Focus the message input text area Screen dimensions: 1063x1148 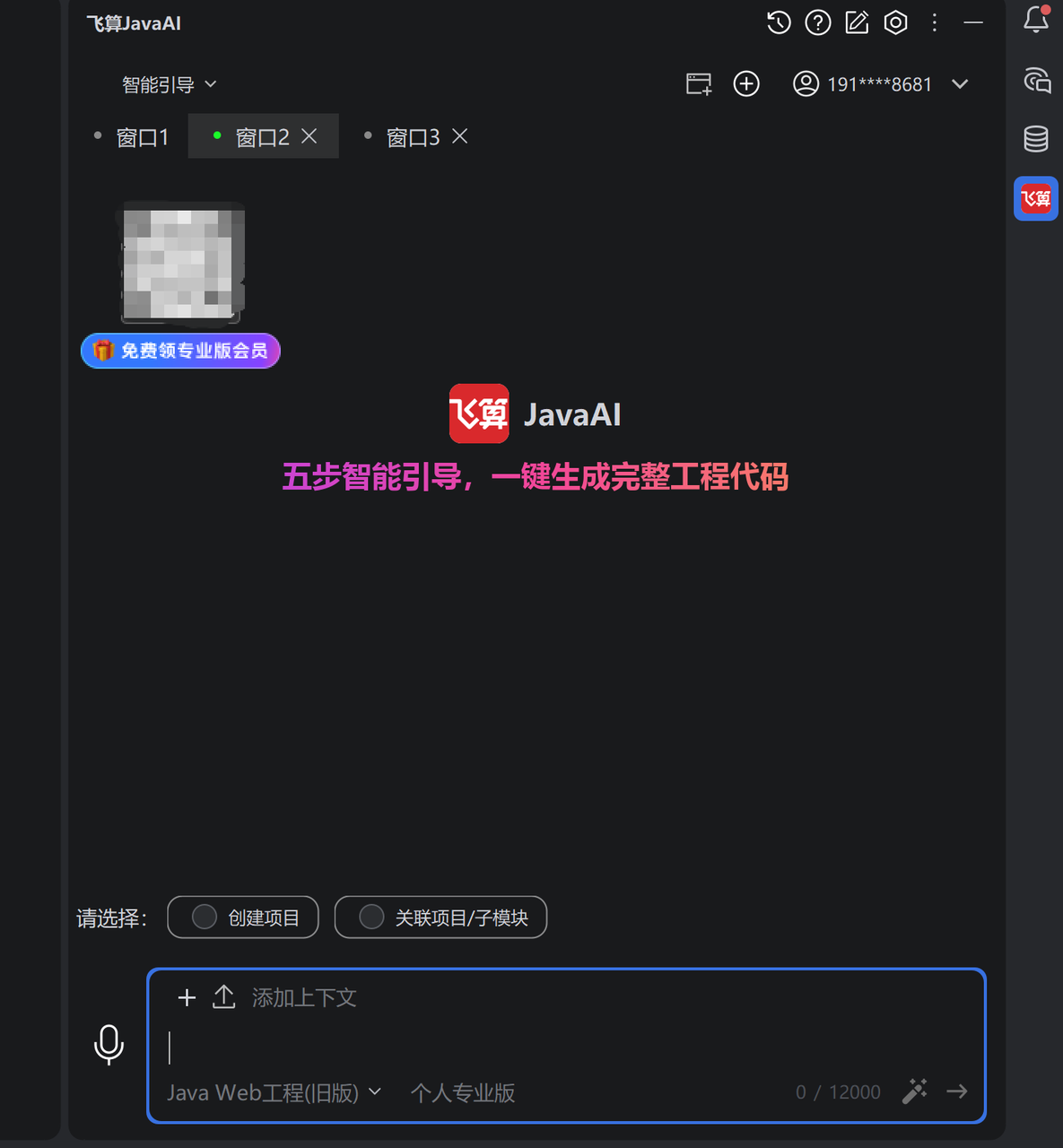[567, 1047]
